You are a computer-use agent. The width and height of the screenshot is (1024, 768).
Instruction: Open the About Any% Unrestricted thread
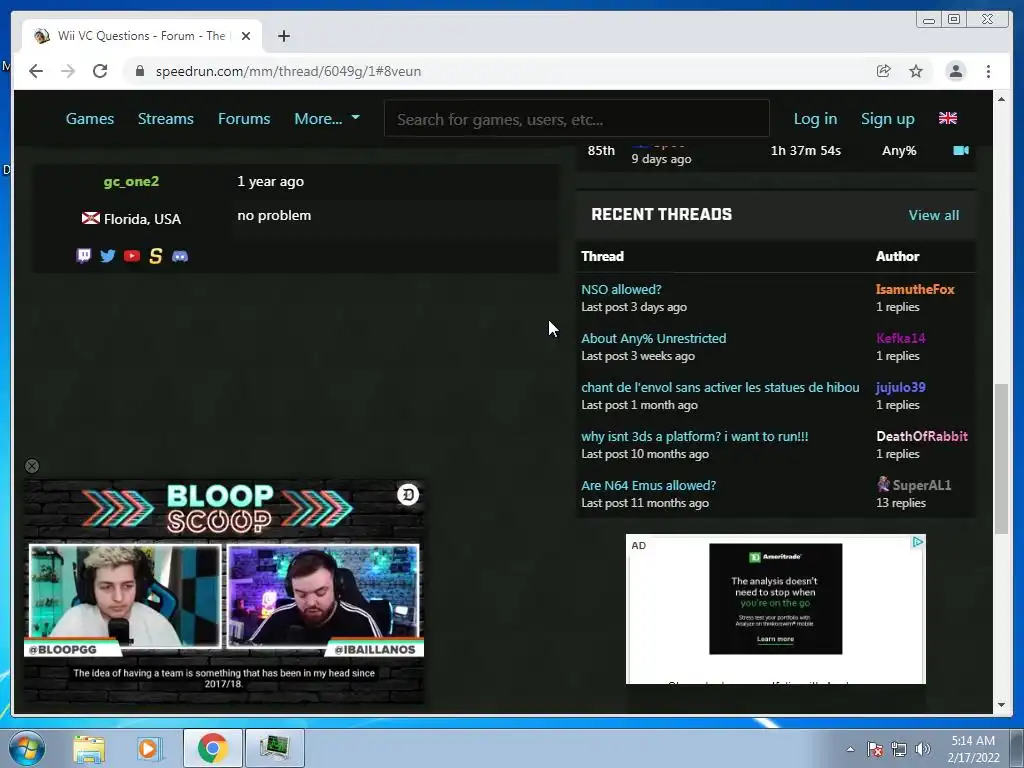tap(654, 338)
